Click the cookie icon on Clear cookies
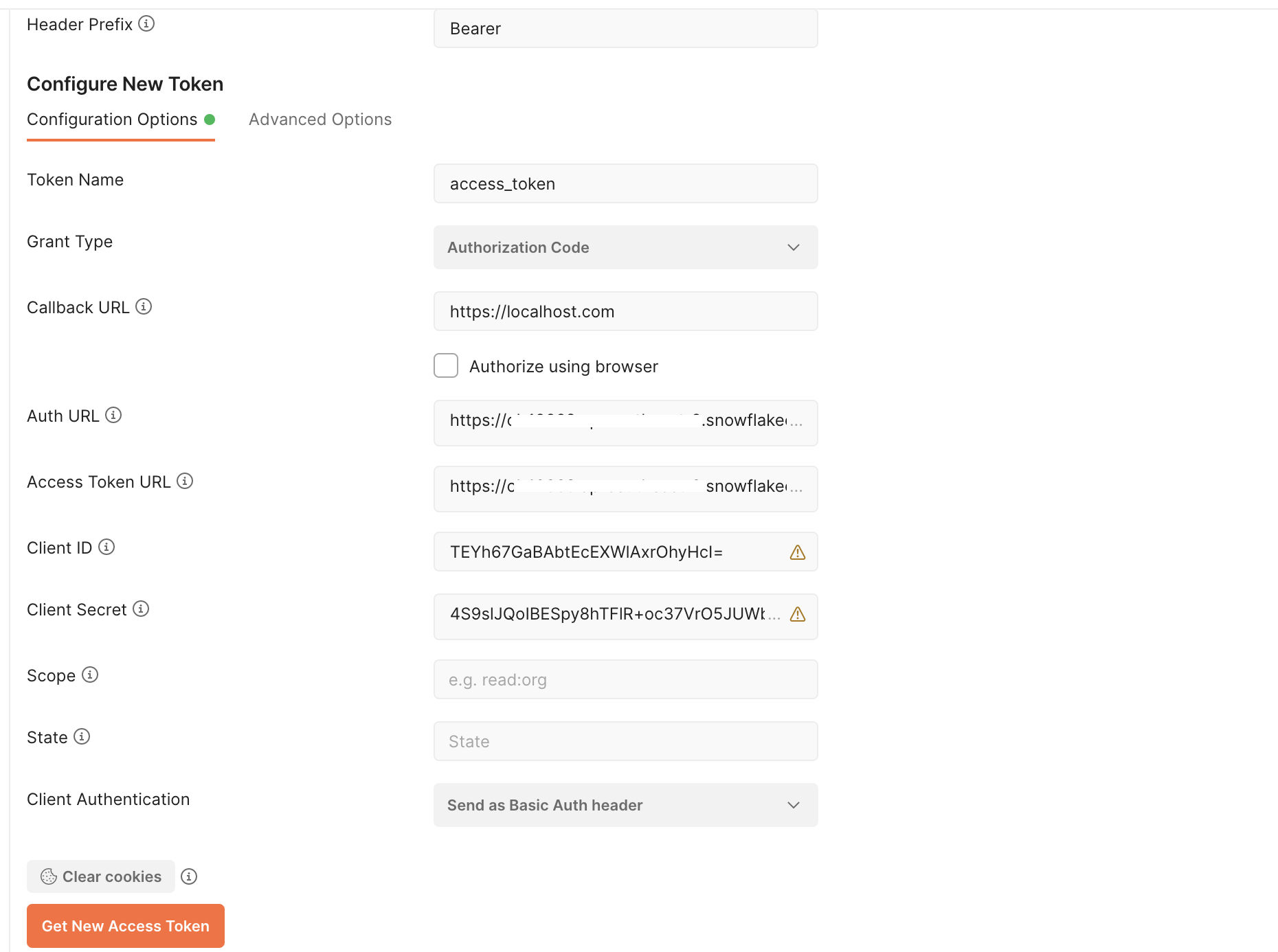 pos(48,876)
